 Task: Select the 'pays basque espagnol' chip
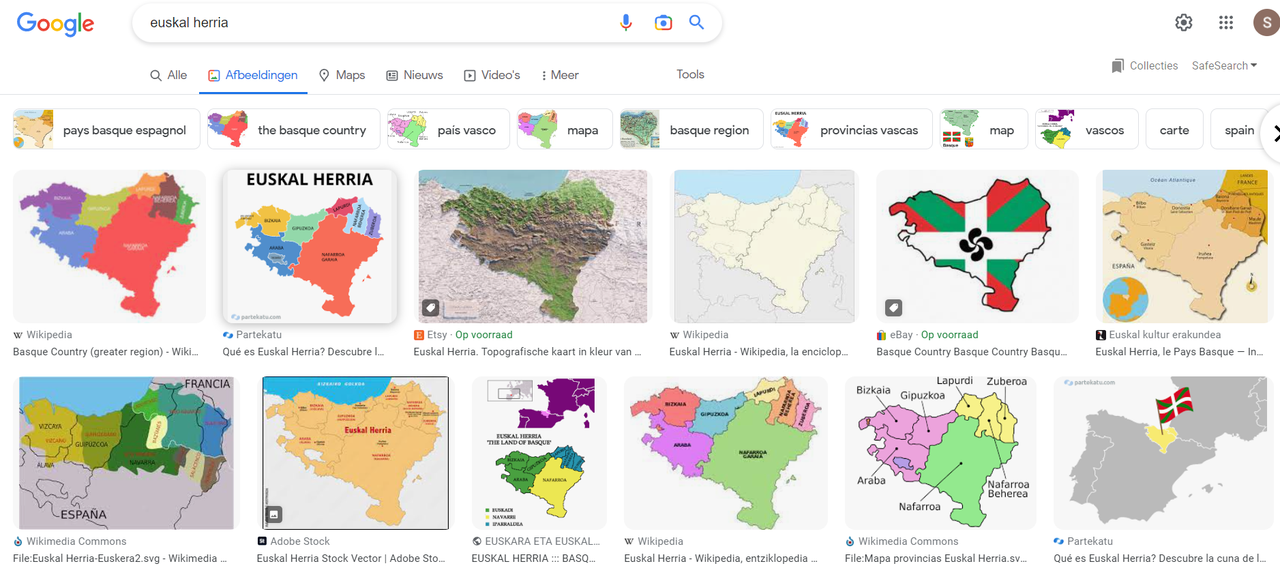pyautogui.click(x=105, y=130)
